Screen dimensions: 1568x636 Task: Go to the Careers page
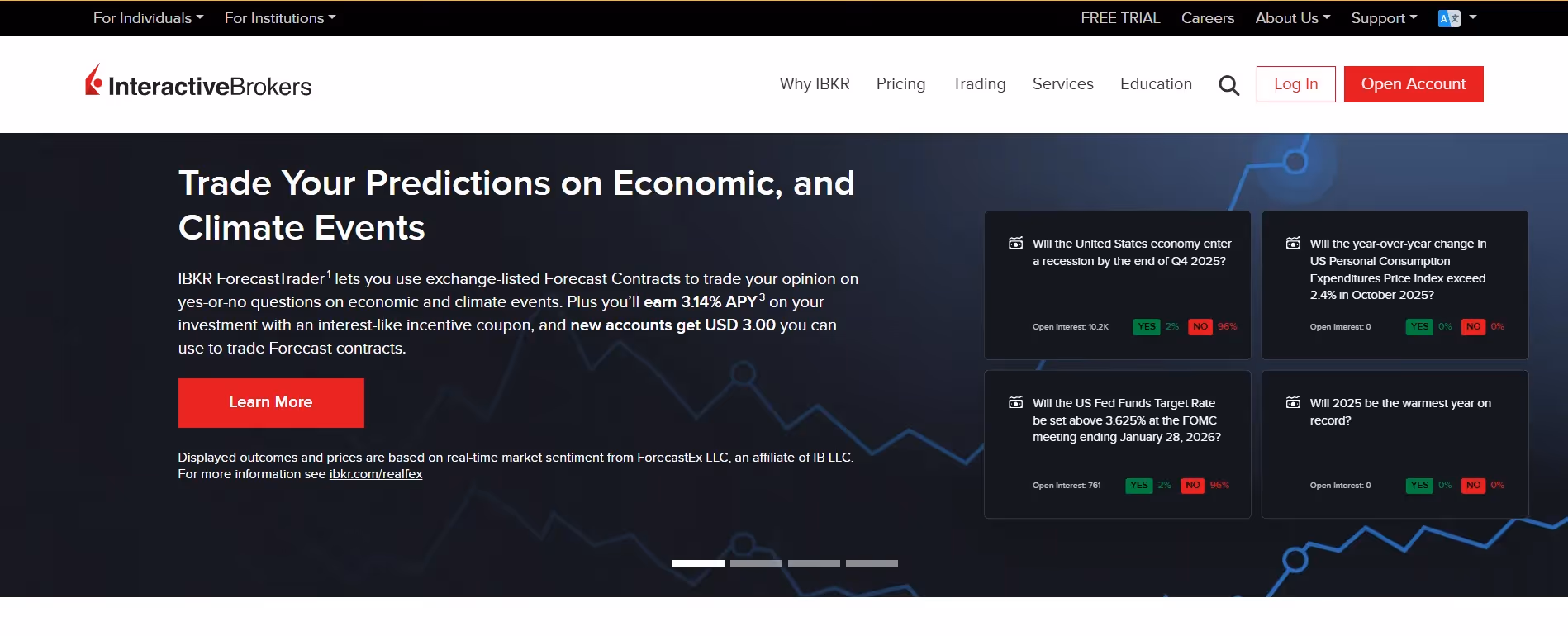point(1208,18)
